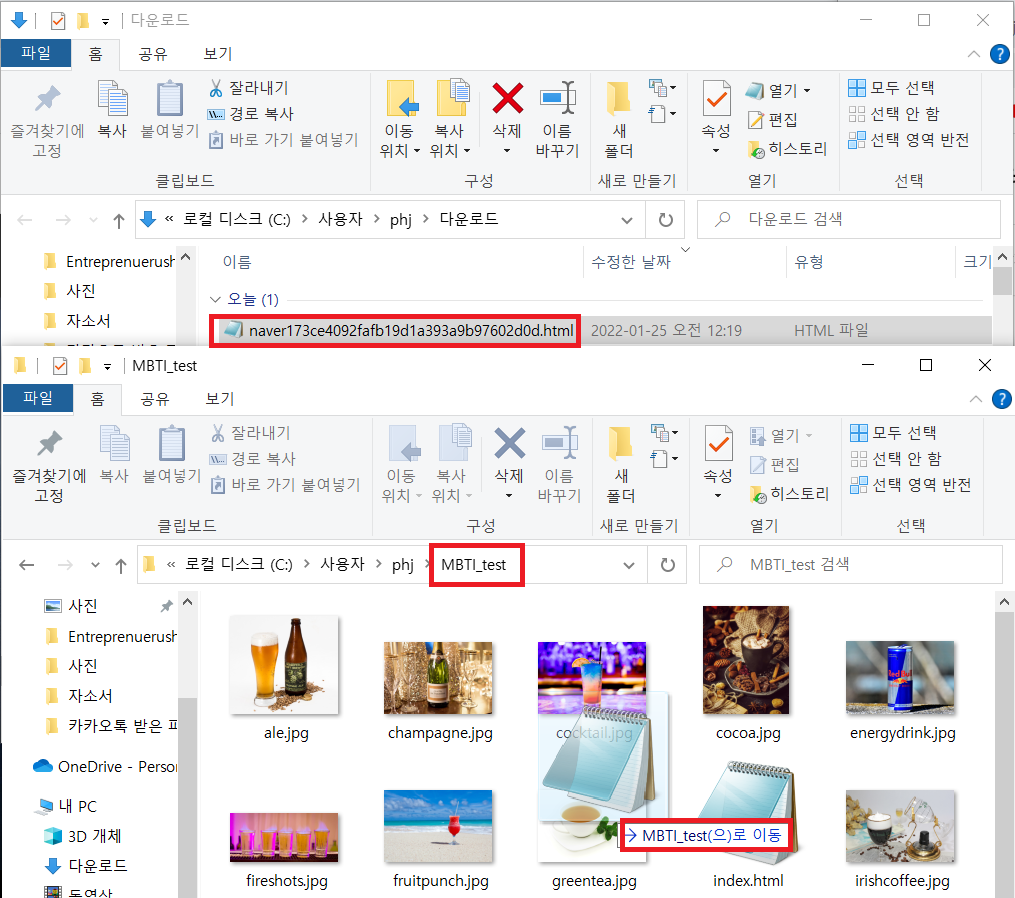Click 새 폴더 icon in 다운로드 window

[618, 98]
